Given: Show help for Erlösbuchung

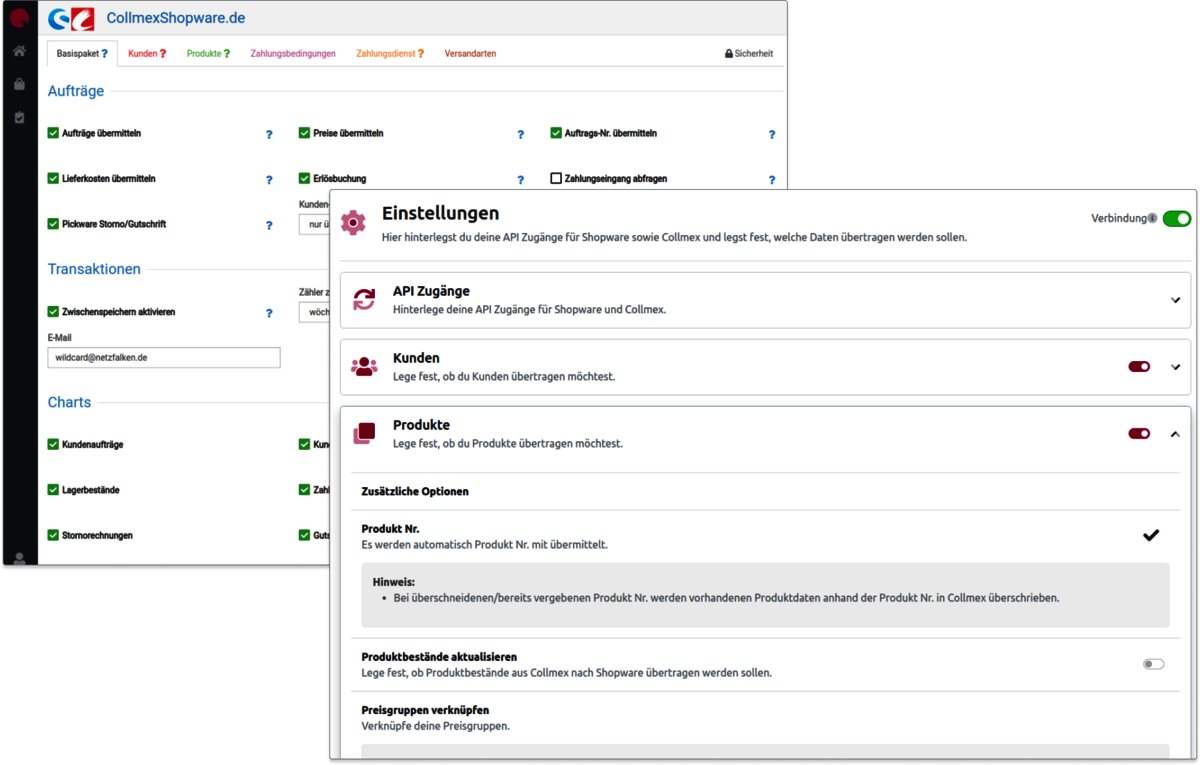Looking at the screenshot, I should pos(520,180).
